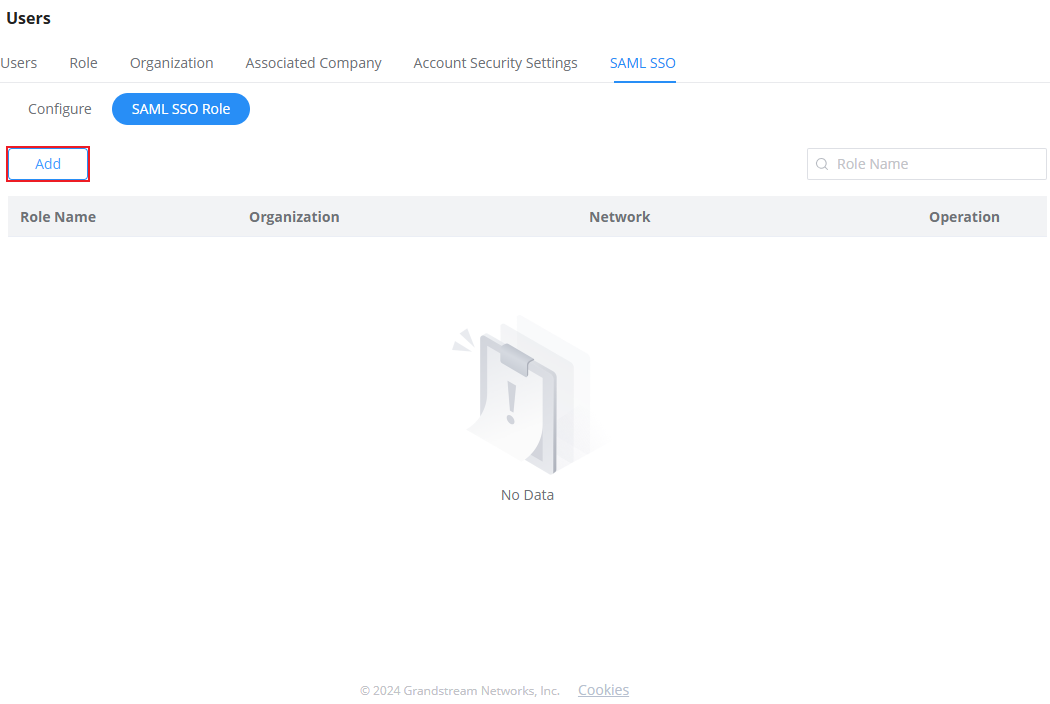This screenshot has width=1050, height=704.
Task: Focus the Role Name search field
Action: (x=927, y=164)
